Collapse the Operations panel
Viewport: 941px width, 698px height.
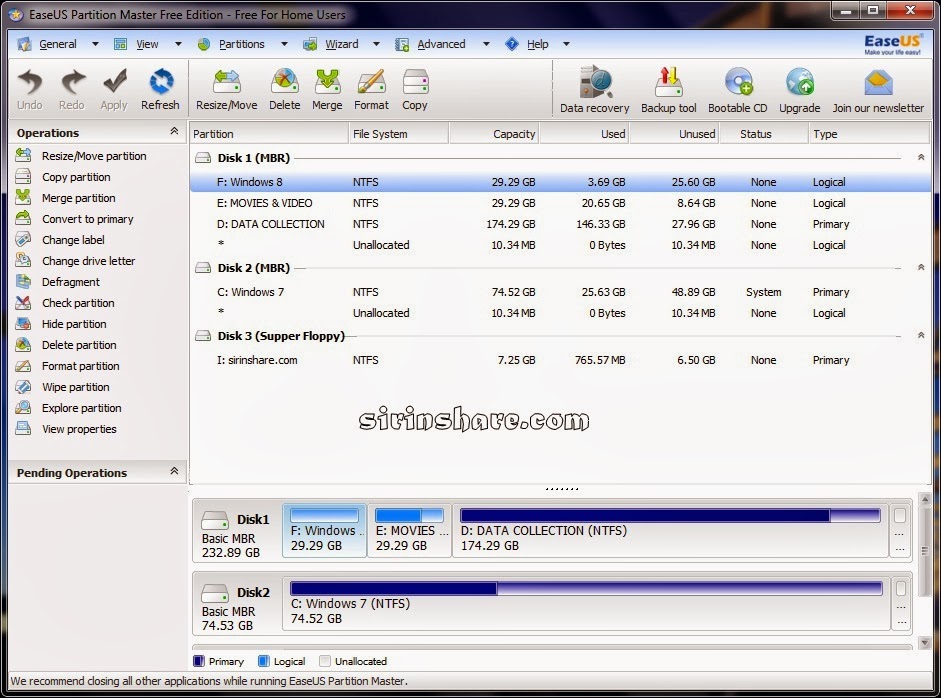coord(174,131)
